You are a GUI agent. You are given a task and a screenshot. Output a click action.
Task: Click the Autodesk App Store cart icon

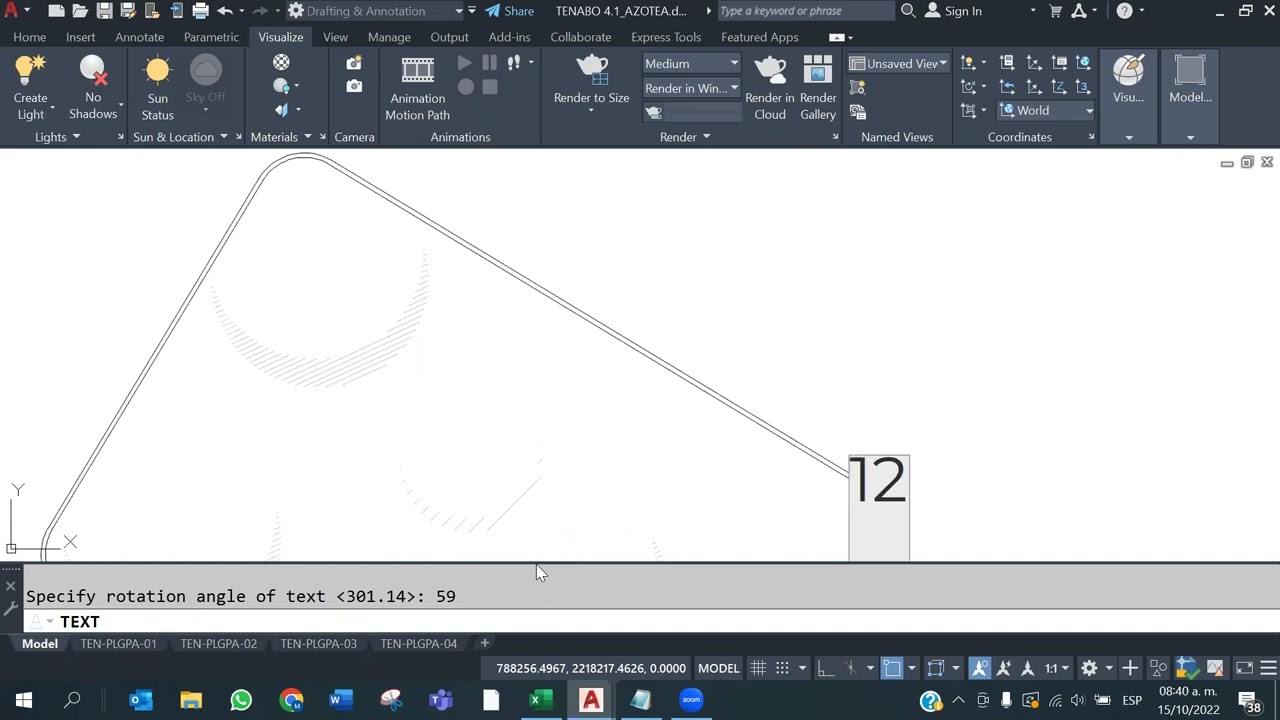1055,11
